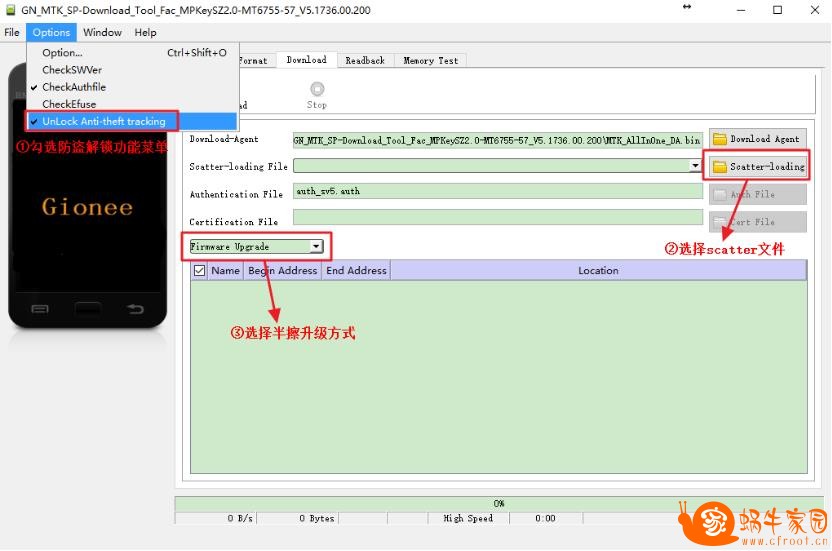Click the Location column header
The image size is (832, 551).
598,271
